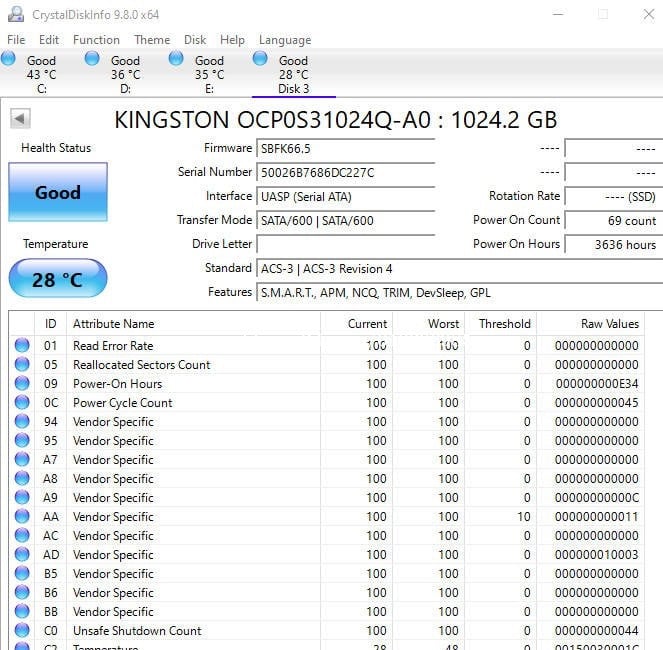Click the previous disk arrow button
The height and width of the screenshot is (650, 663).
coord(20,118)
